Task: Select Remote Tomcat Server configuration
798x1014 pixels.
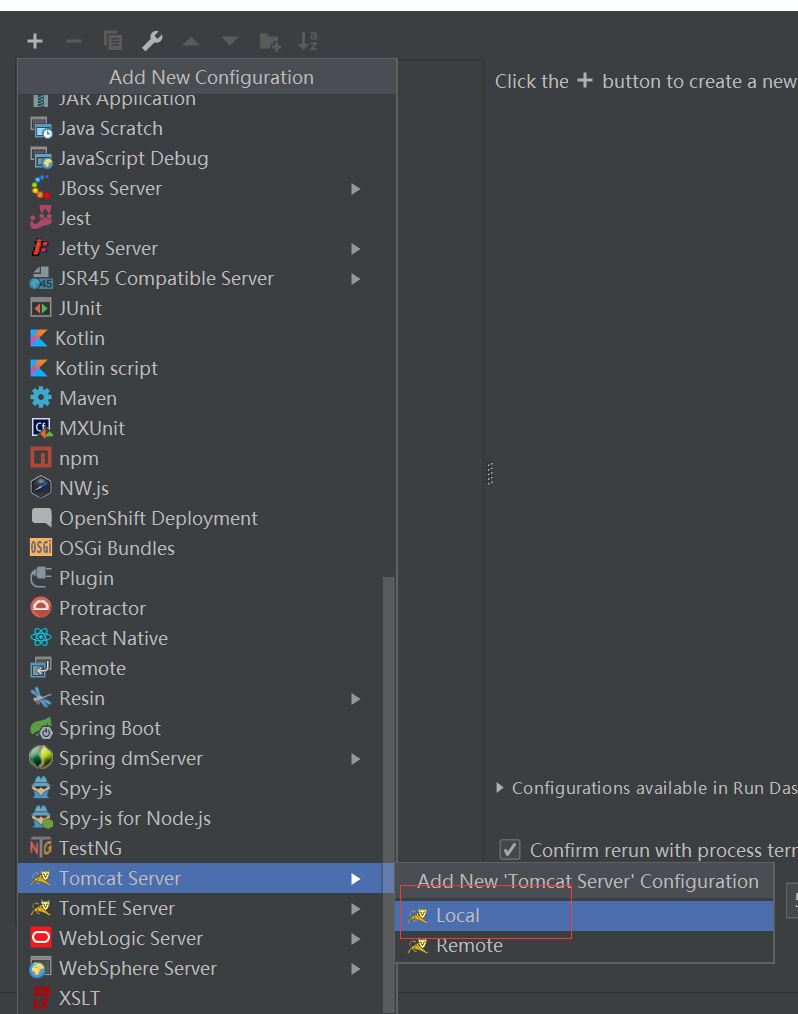Action: click(584, 945)
